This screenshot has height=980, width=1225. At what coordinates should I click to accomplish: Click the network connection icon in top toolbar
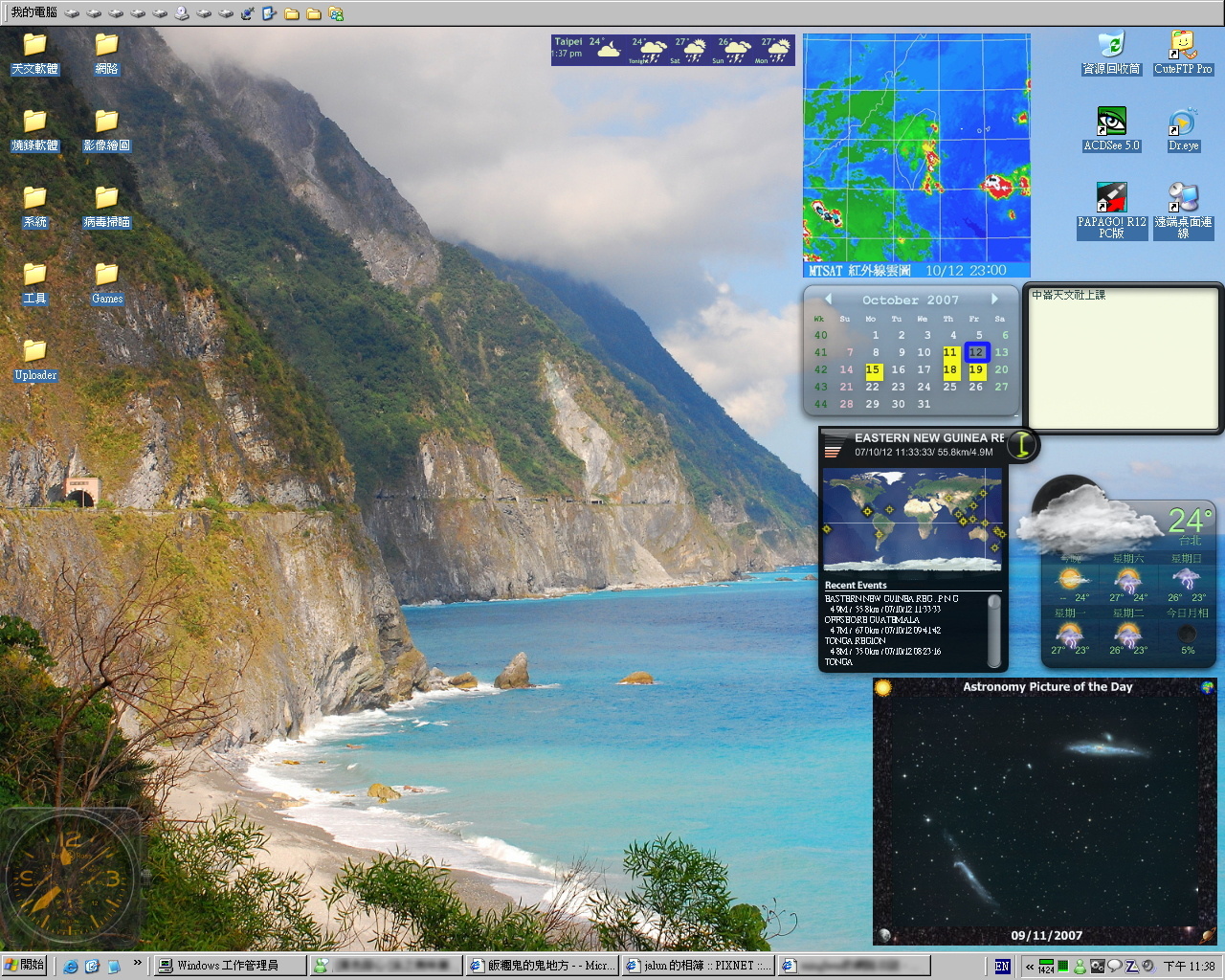[x=248, y=13]
